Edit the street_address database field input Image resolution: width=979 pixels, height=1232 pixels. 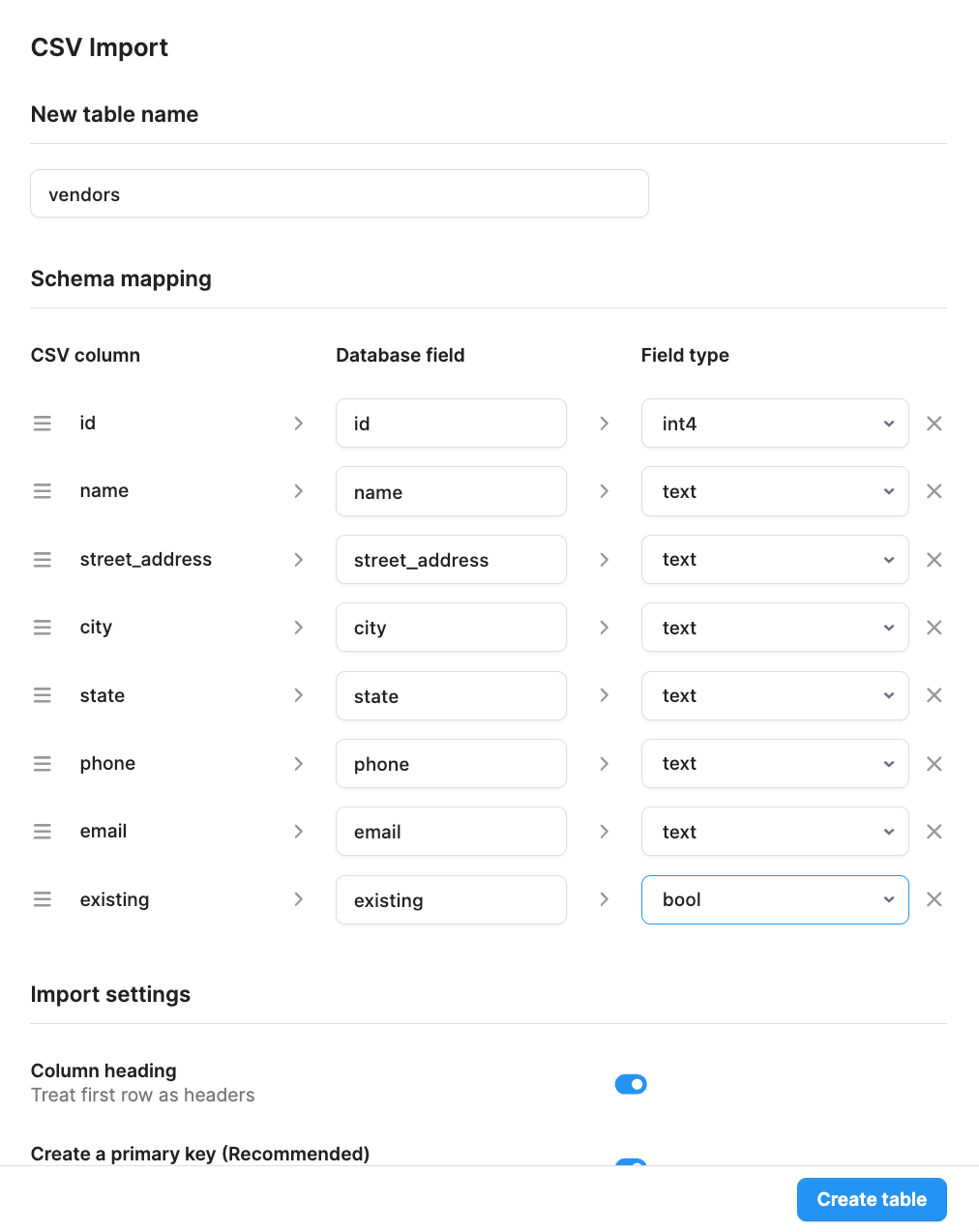pyautogui.click(x=451, y=560)
